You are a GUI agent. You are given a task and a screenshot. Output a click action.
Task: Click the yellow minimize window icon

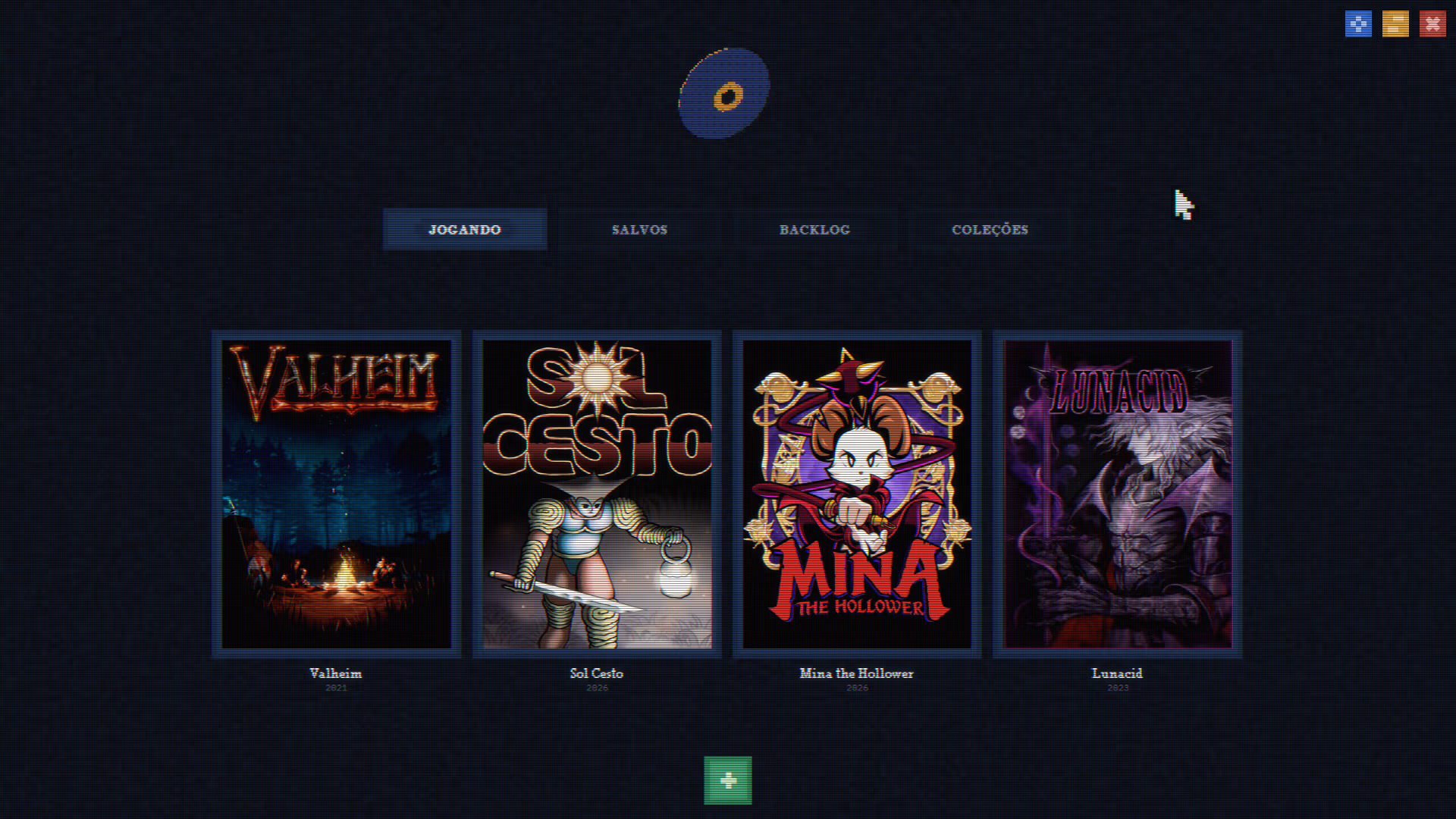1395,24
